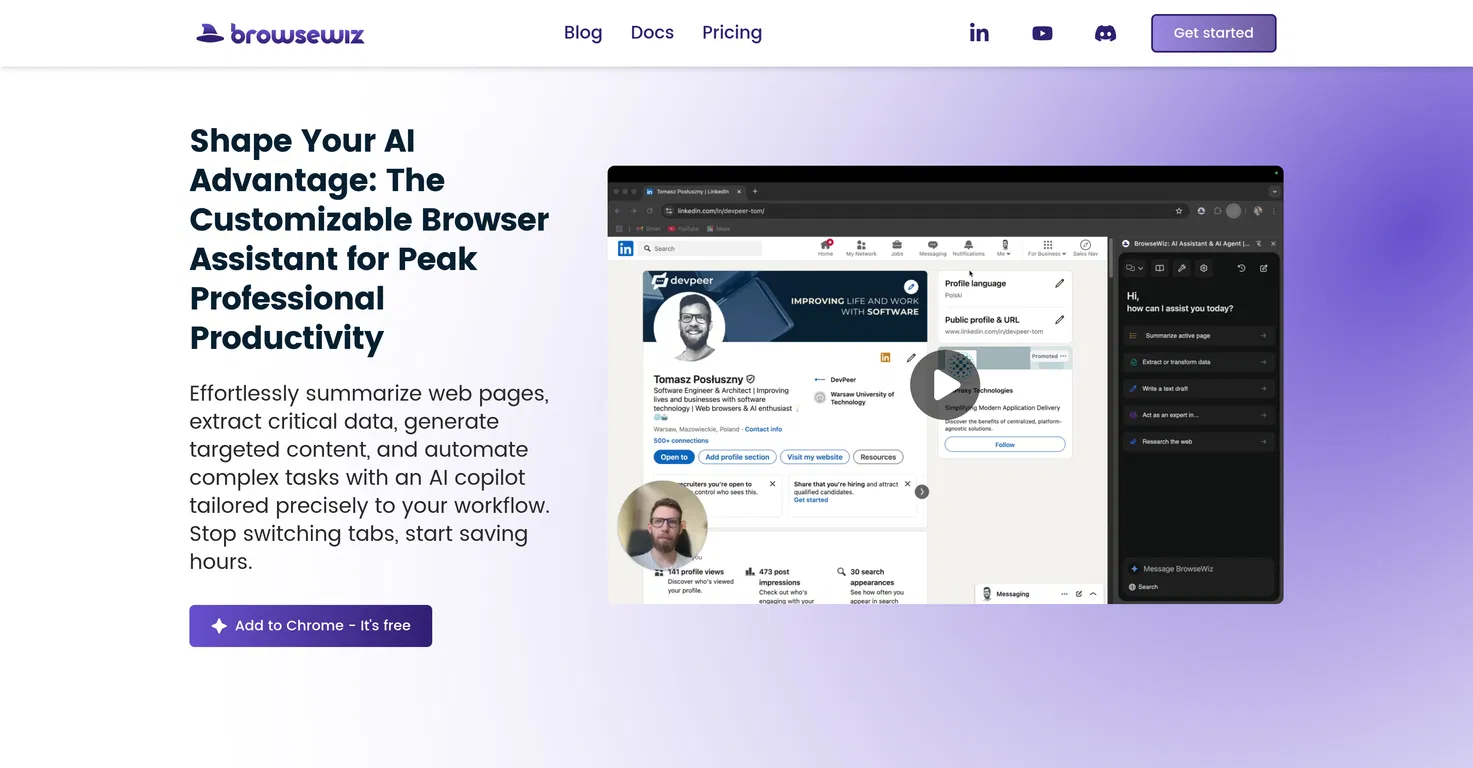This screenshot has height=768, width=1473.
Task: Click the bookmark star in video's address bar
Action: coord(1179,211)
